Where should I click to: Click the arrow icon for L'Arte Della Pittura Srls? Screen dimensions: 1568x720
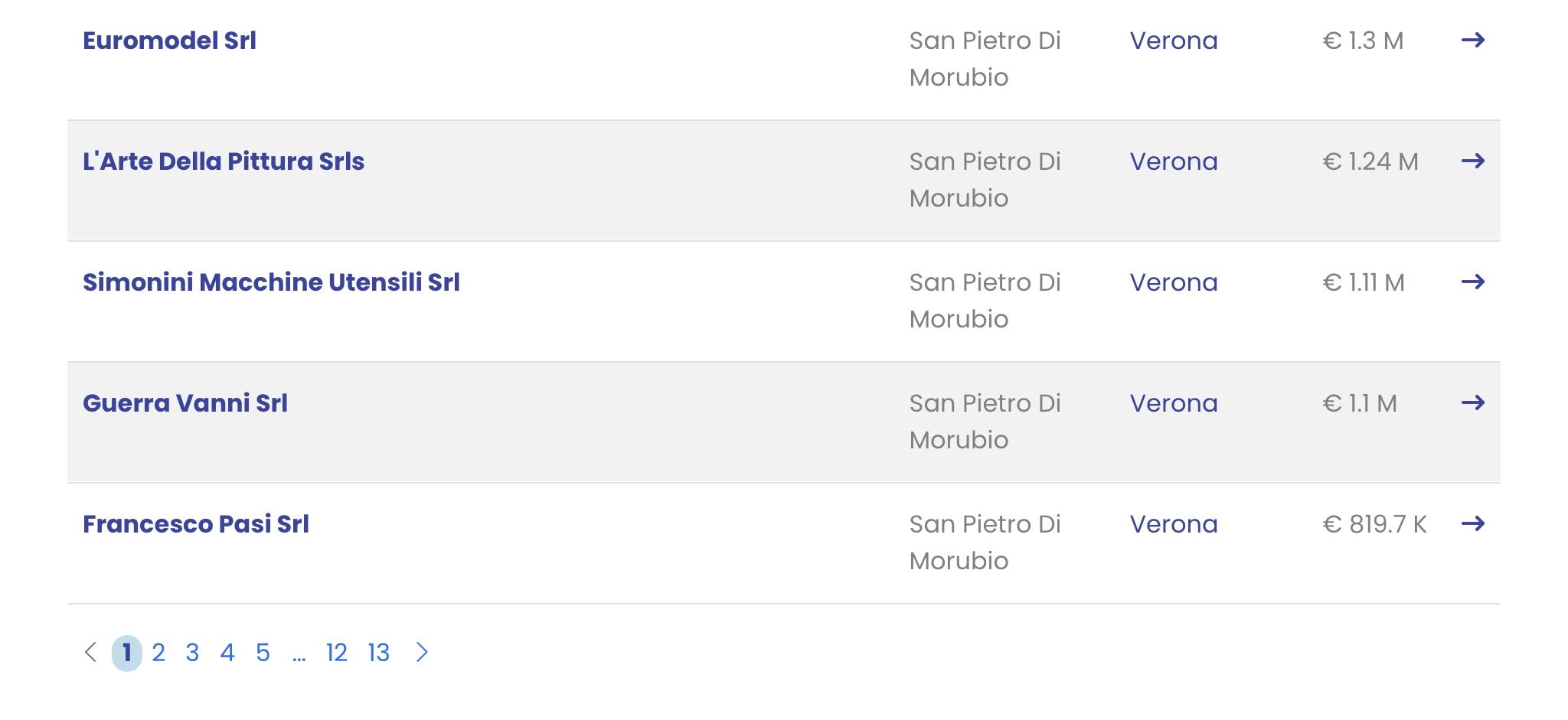click(x=1472, y=161)
